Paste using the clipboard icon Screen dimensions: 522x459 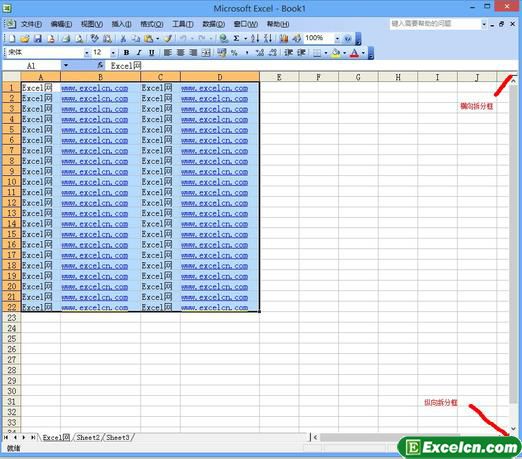pos(148,39)
